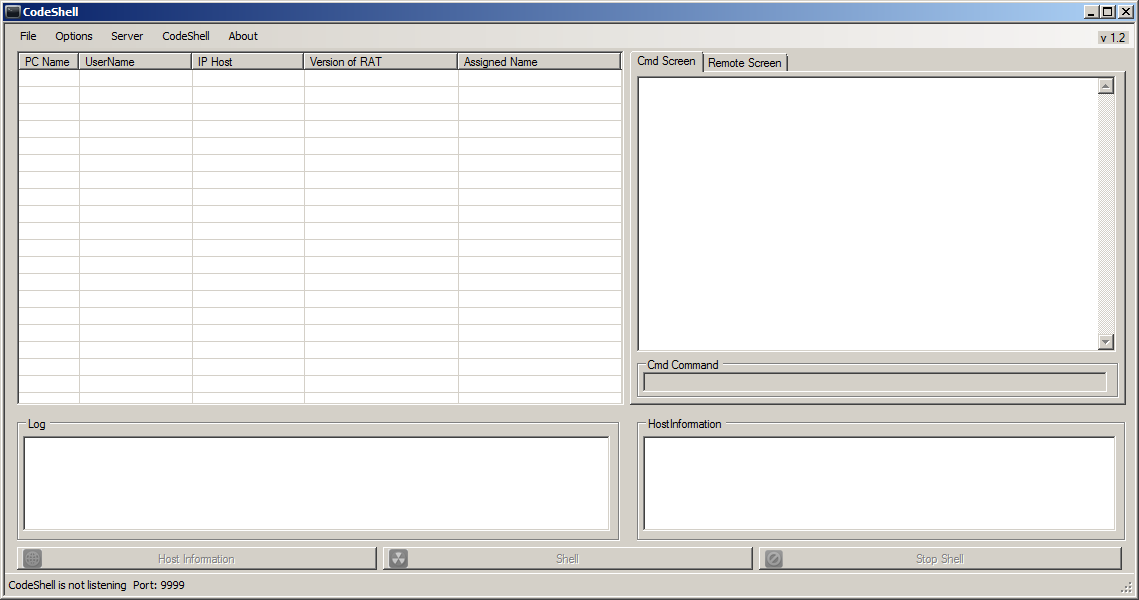Image resolution: width=1139 pixels, height=600 pixels.
Task: Expand the Server menu
Action: coord(127,36)
